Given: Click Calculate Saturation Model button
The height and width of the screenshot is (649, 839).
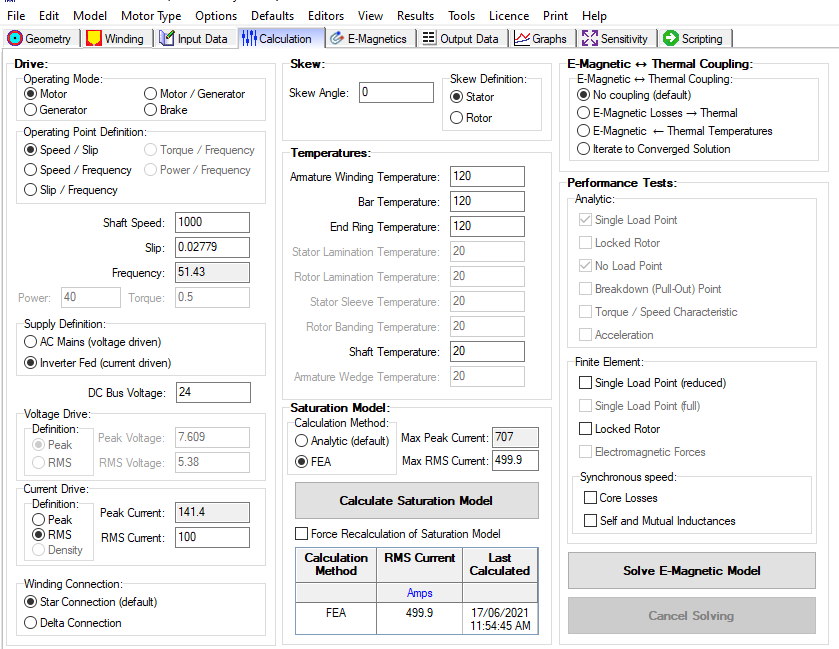Looking at the screenshot, I should click(x=416, y=501).
